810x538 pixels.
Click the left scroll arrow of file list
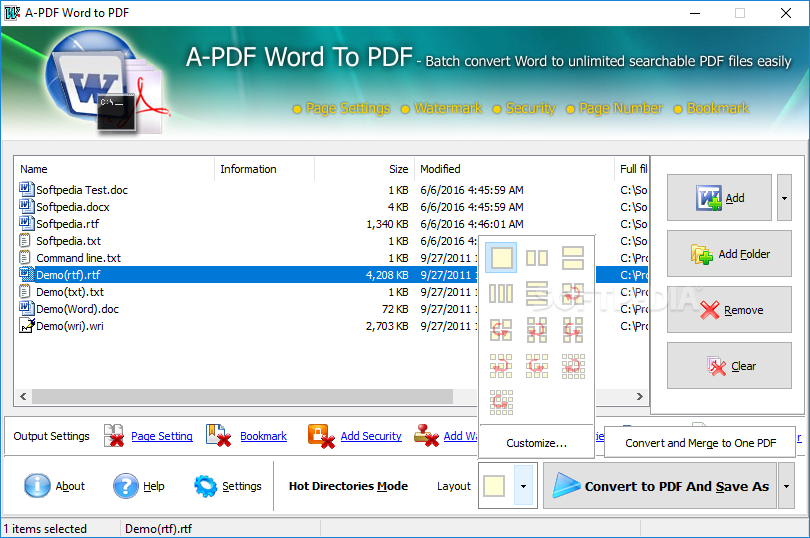point(23,396)
